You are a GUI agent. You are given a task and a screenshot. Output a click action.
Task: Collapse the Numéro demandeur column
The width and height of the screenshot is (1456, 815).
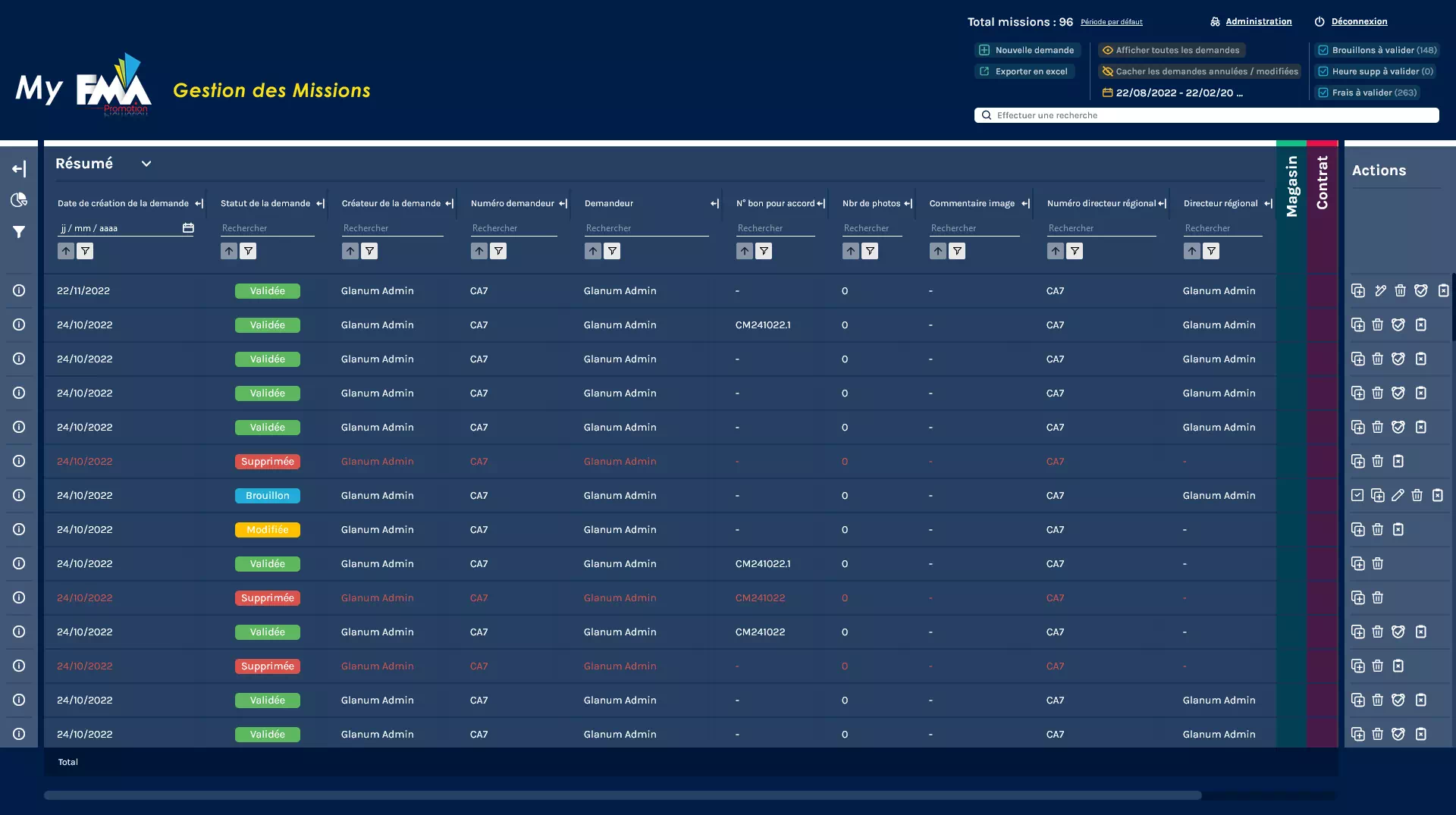[x=563, y=203]
